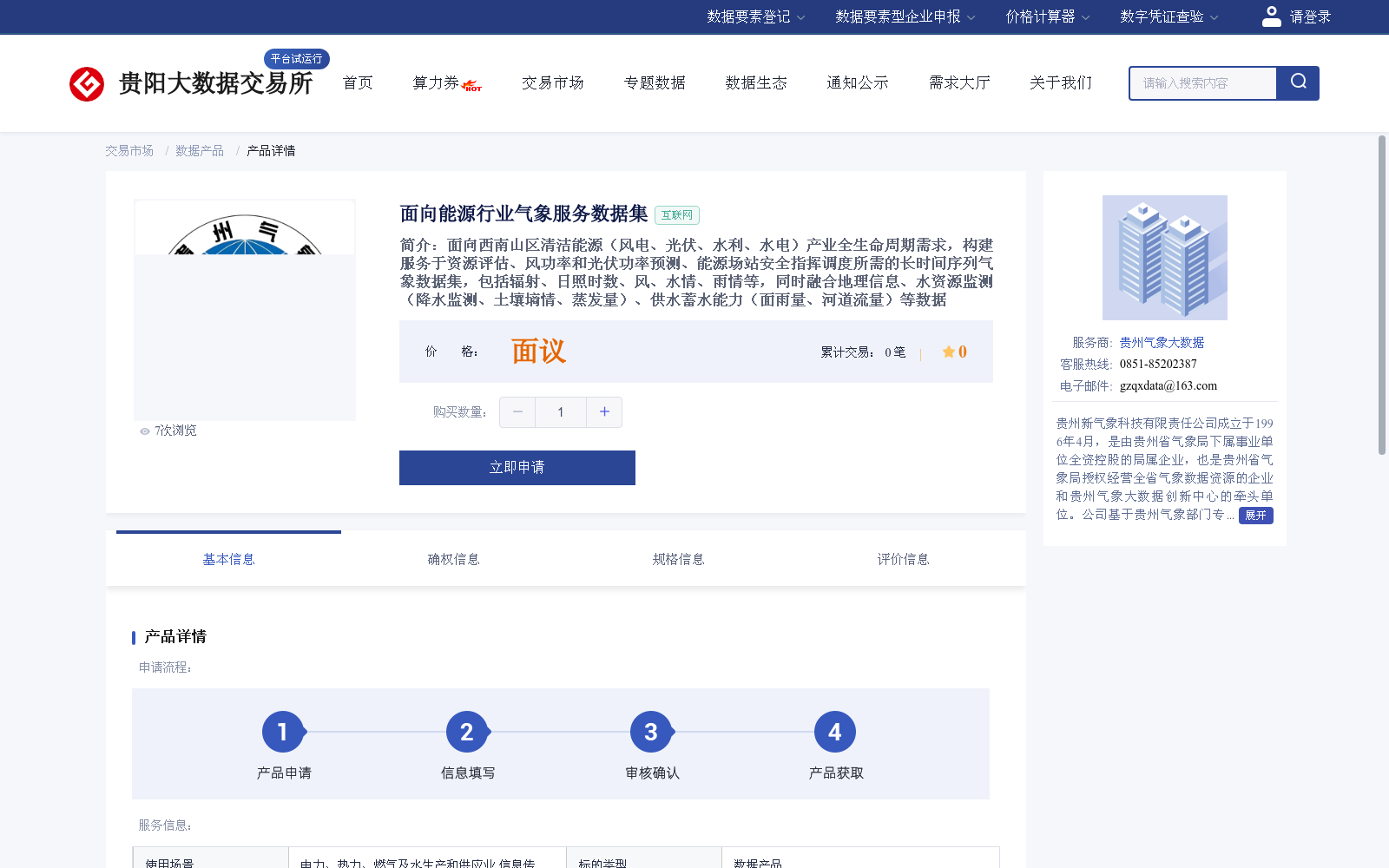Click the 立即申请 button

[517, 468]
